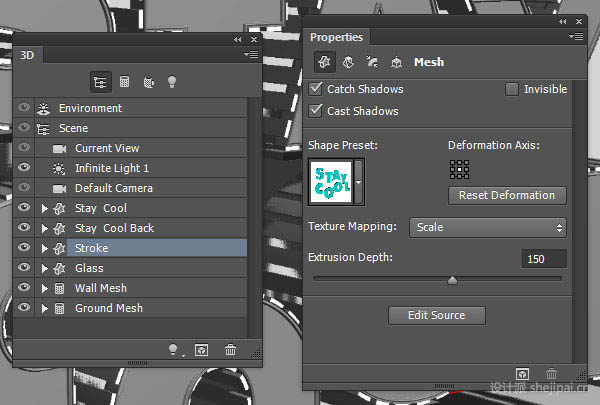Hide the Ground Mesh item
This screenshot has width=600, height=405.
pyautogui.click(x=24, y=307)
